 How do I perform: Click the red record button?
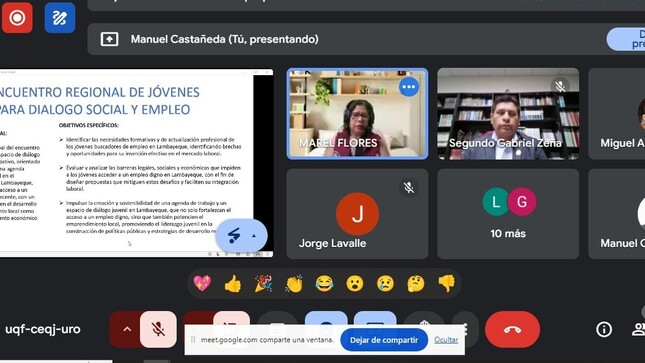pyautogui.click(x=17, y=18)
